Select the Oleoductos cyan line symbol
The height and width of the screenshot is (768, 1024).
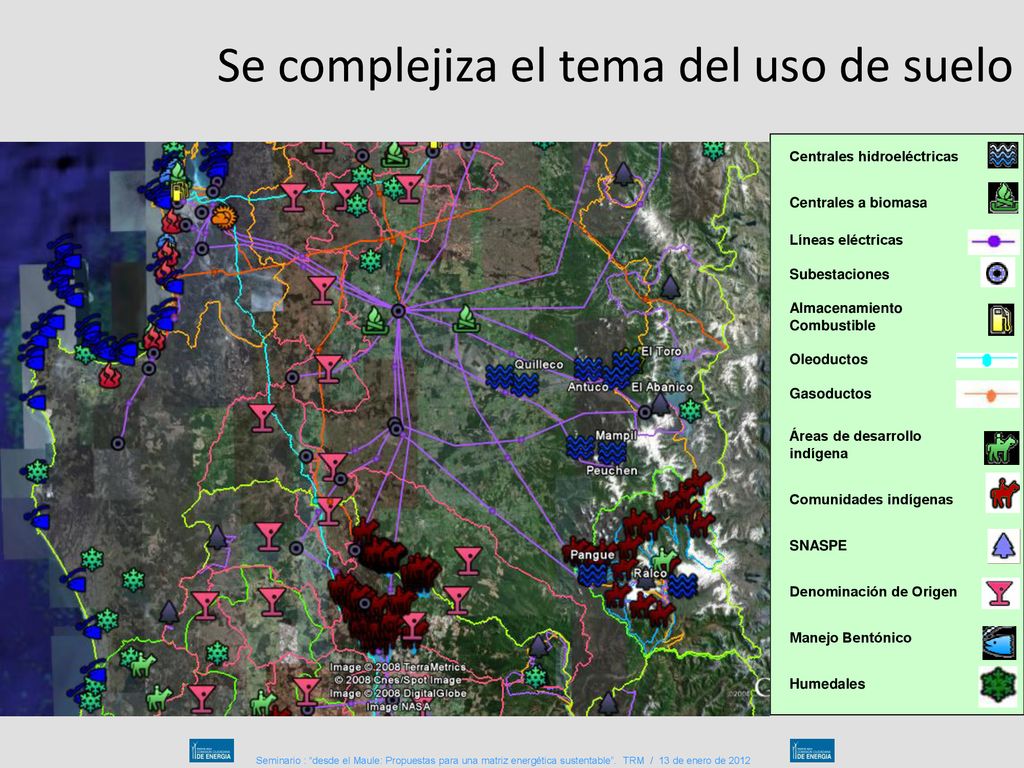pos(987,360)
